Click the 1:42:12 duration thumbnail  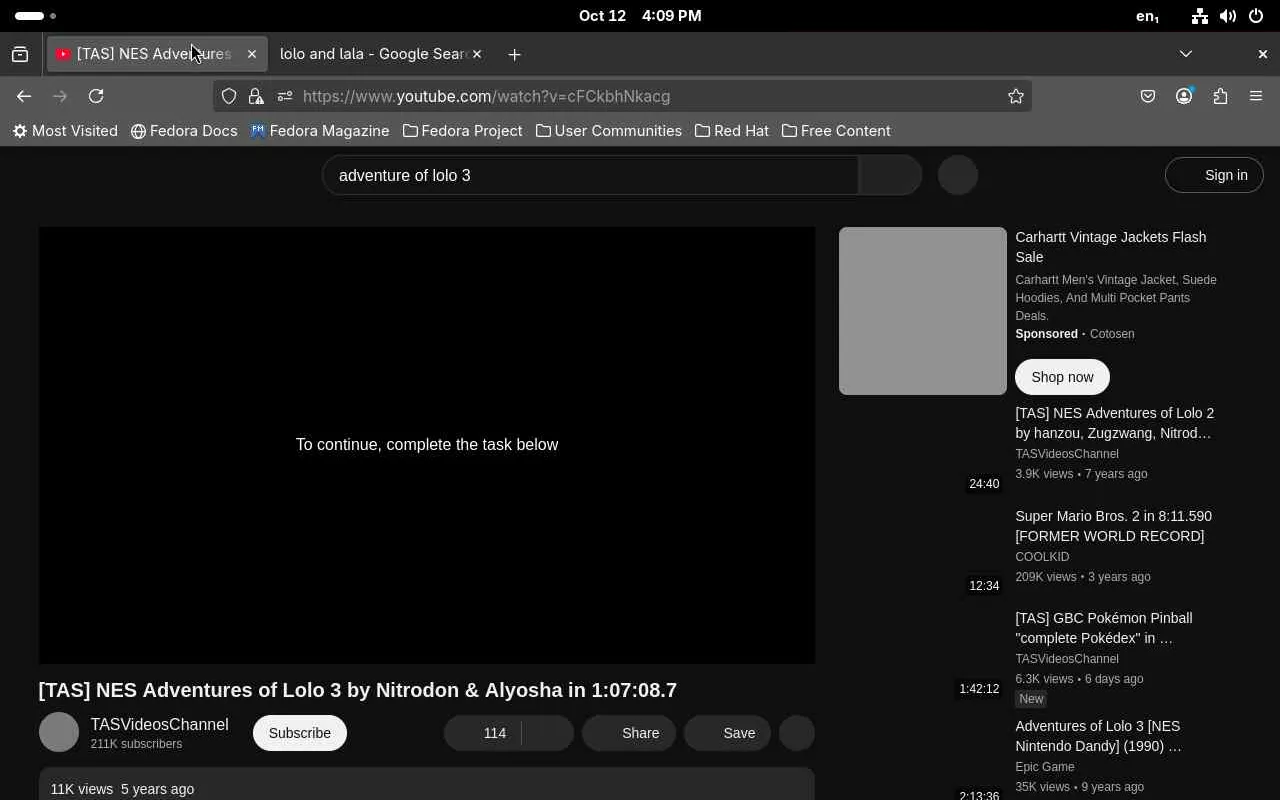click(923, 655)
